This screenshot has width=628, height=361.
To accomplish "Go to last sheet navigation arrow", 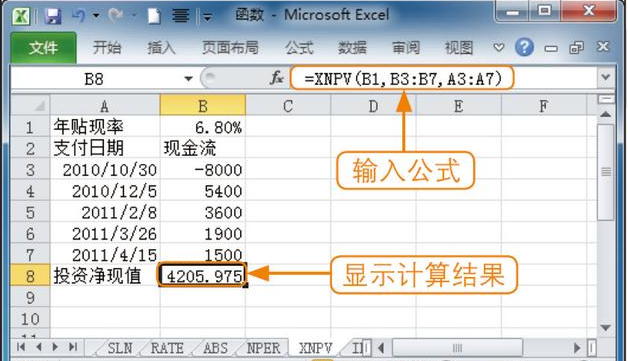I will [x=73, y=347].
